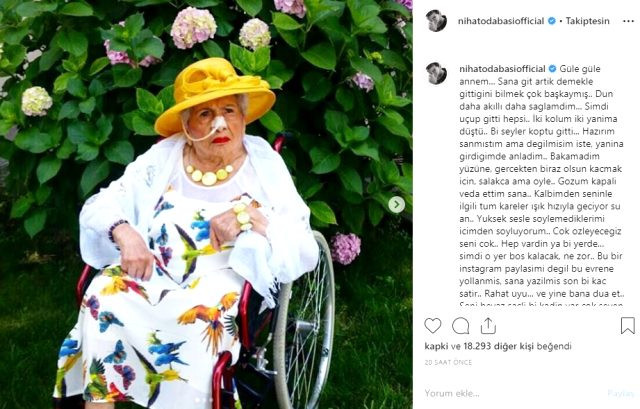This screenshot has width=640, height=409.
Task: Click the profile avatar beside the caption
Action: coord(436,73)
